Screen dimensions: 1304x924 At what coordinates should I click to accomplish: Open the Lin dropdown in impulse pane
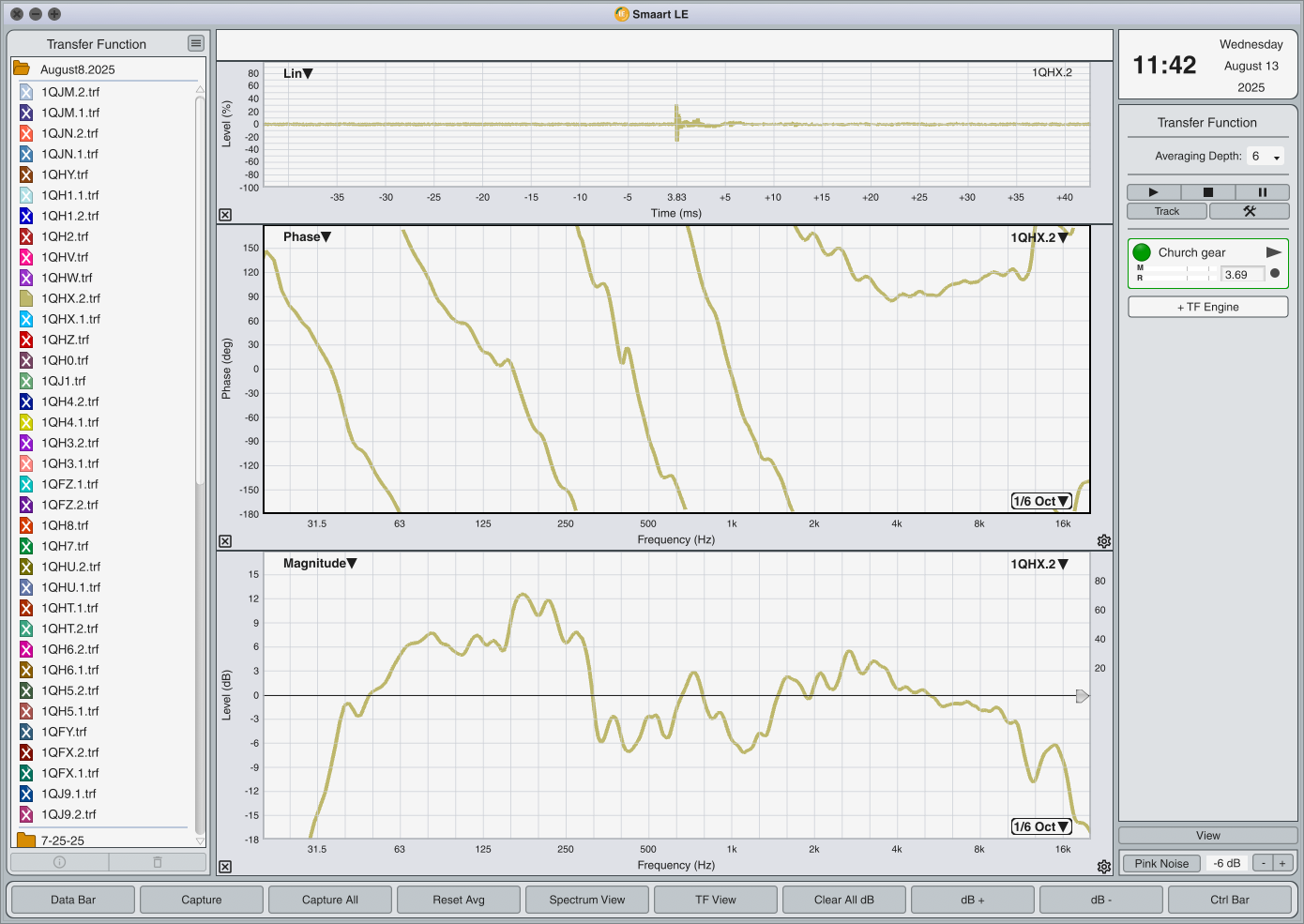click(x=298, y=73)
